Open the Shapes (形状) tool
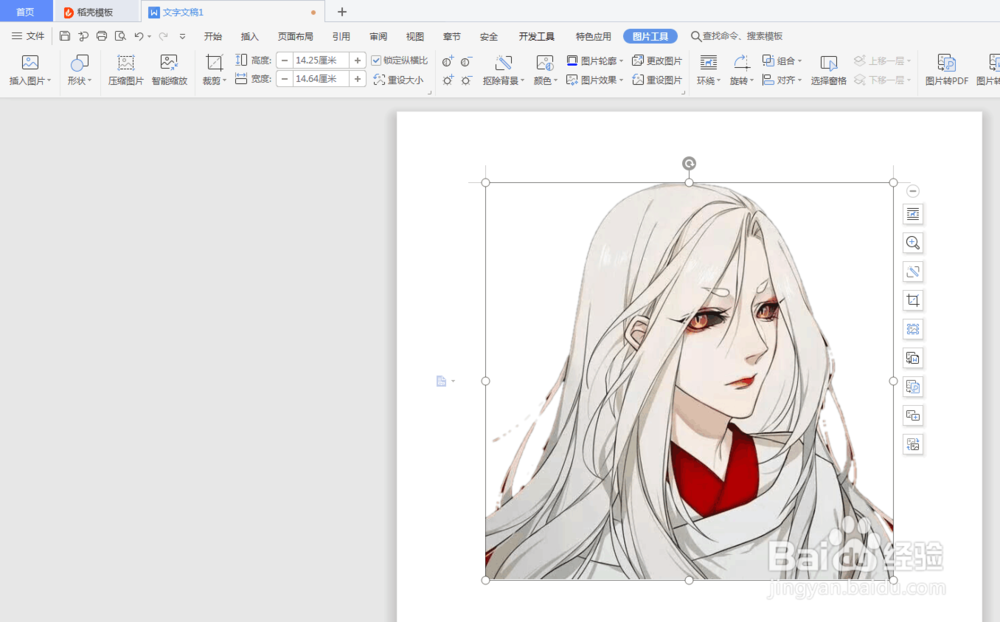 pos(79,63)
